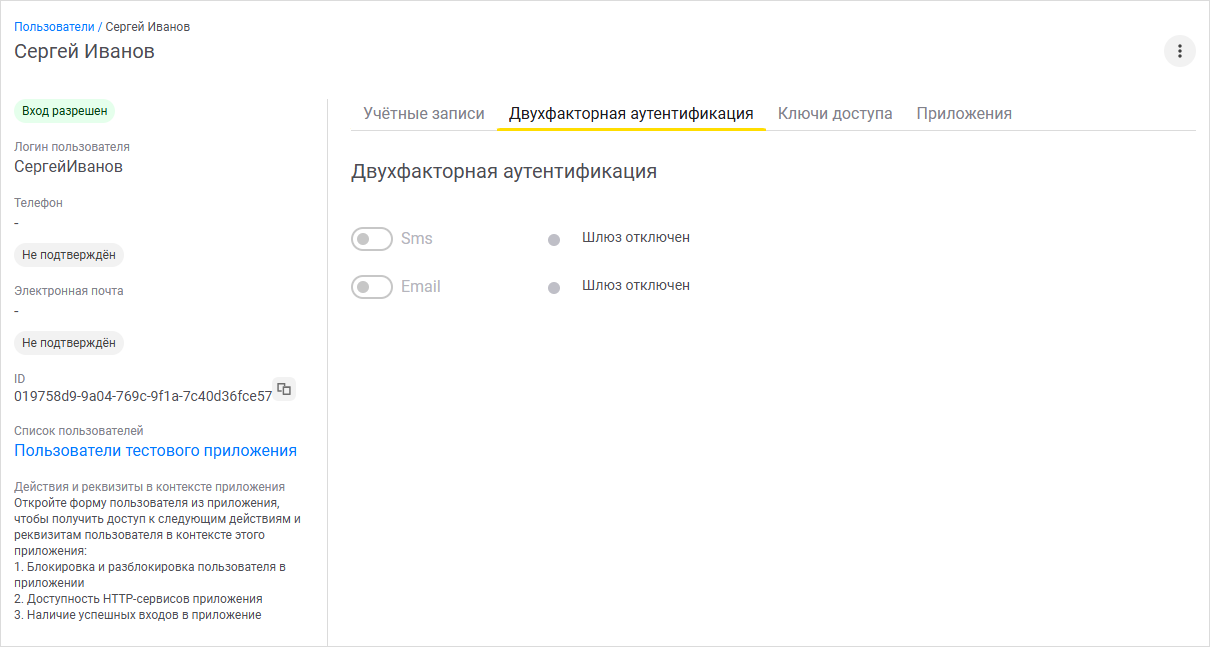Click the gray status dot next to Email
The width and height of the screenshot is (1210, 647).
click(555, 286)
